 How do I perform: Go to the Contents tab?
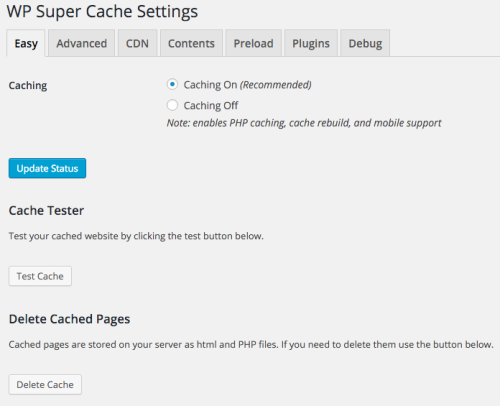(x=191, y=43)
